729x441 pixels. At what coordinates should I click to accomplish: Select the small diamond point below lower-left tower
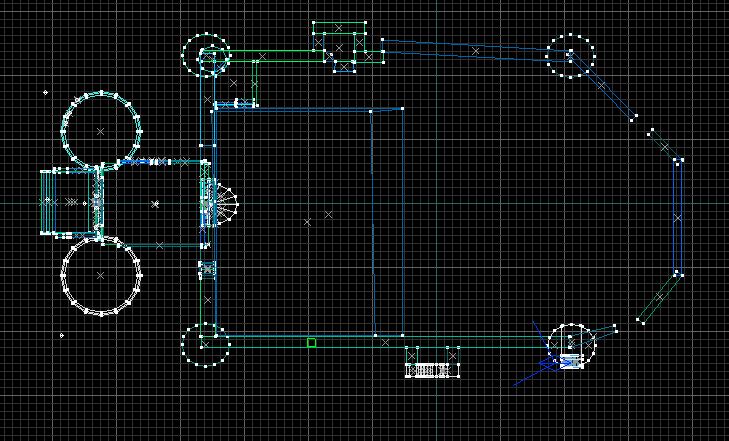(62, 335)
